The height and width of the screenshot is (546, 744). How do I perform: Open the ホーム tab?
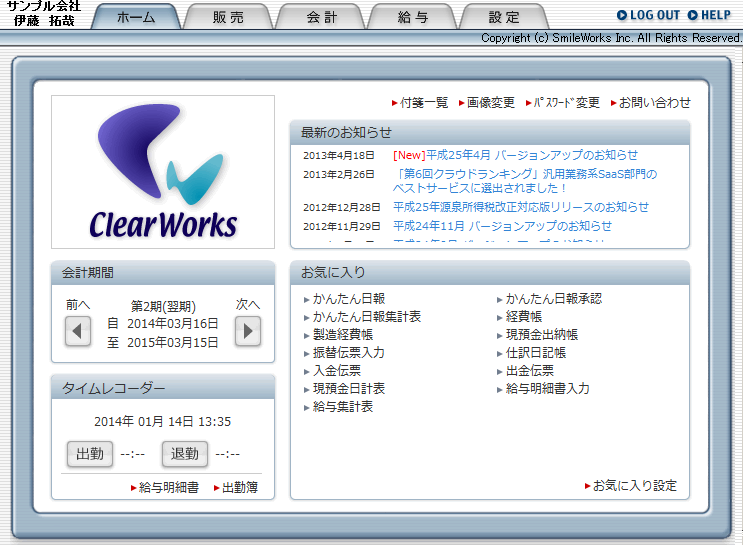coord(136,17)
